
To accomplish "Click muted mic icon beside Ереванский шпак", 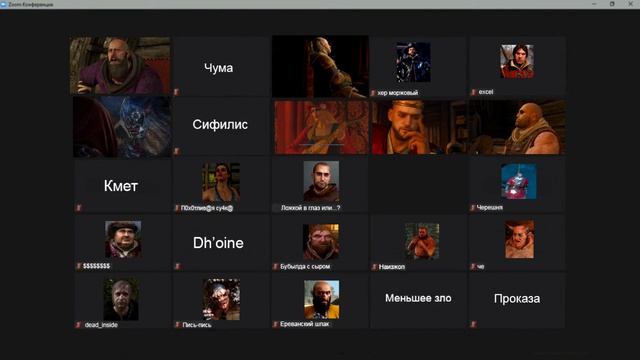I will click(275, 324).
